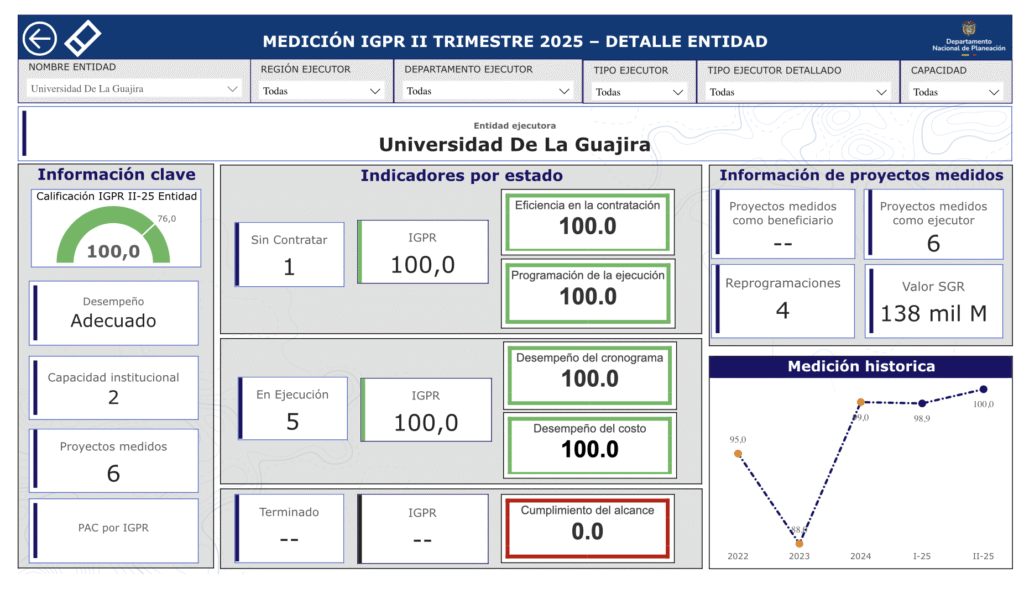Select the II-25 point on Medición historica chart
The width and height of the screenshot is (1024, 589).
tap(983, 388)
